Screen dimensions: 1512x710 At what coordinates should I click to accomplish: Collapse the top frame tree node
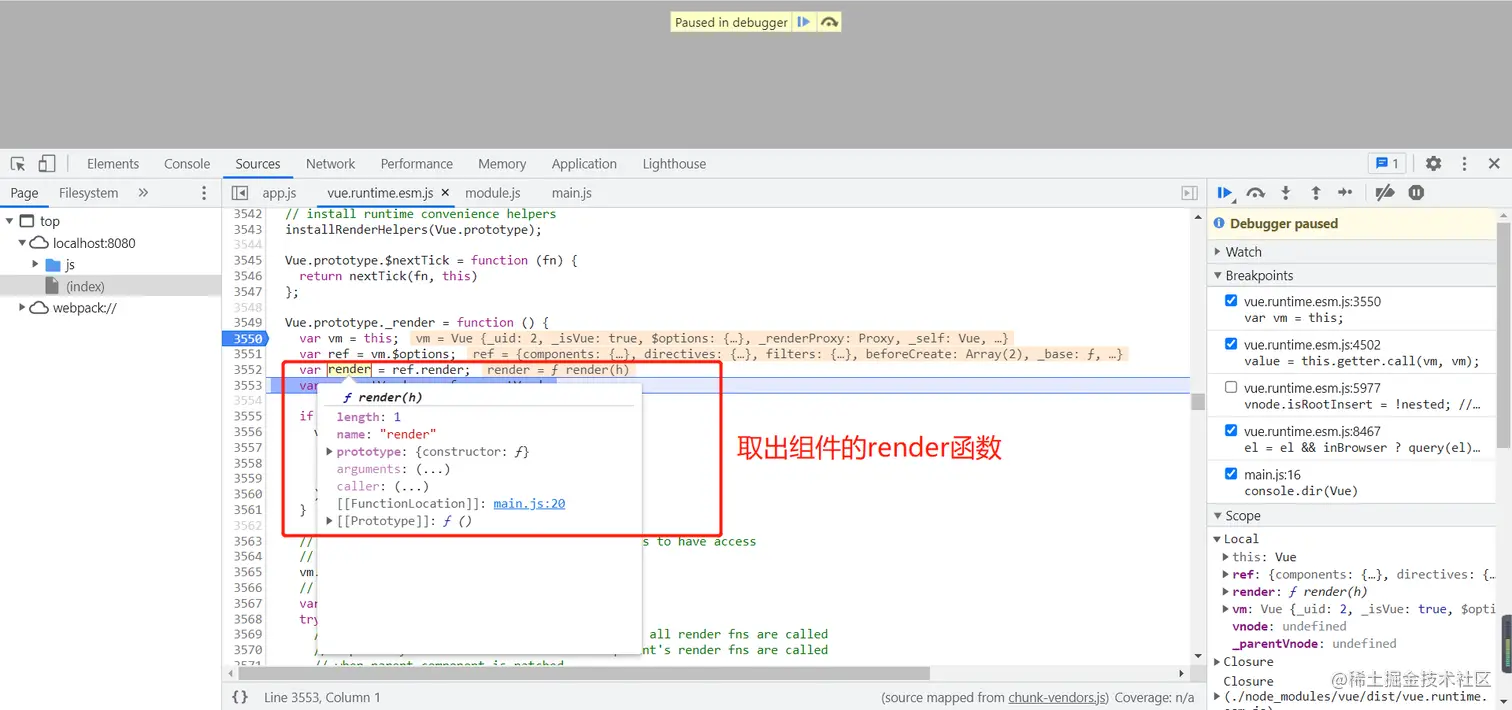tap(10, 221)
